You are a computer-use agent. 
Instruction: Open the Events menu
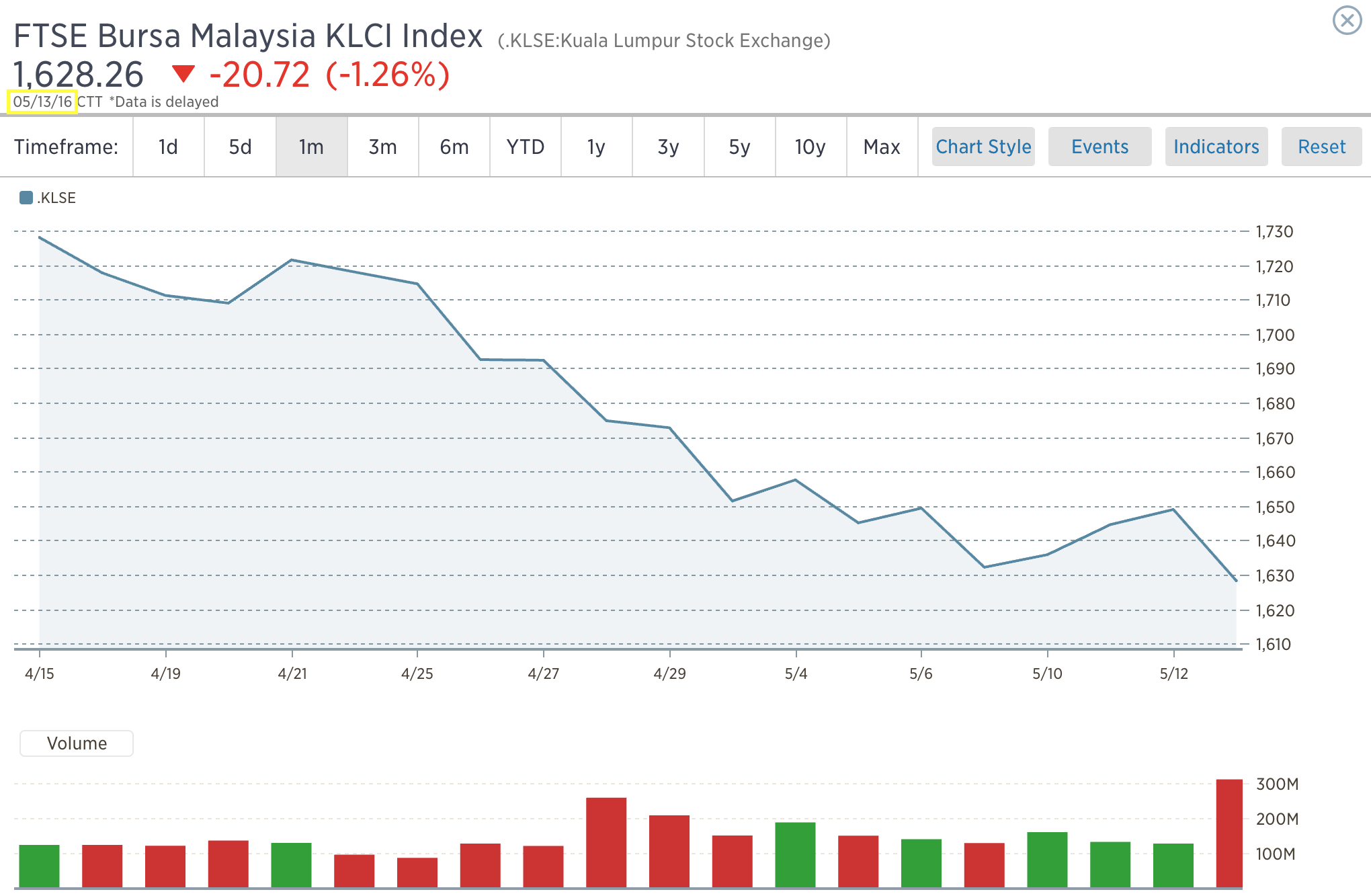[x=1099, y=147]
